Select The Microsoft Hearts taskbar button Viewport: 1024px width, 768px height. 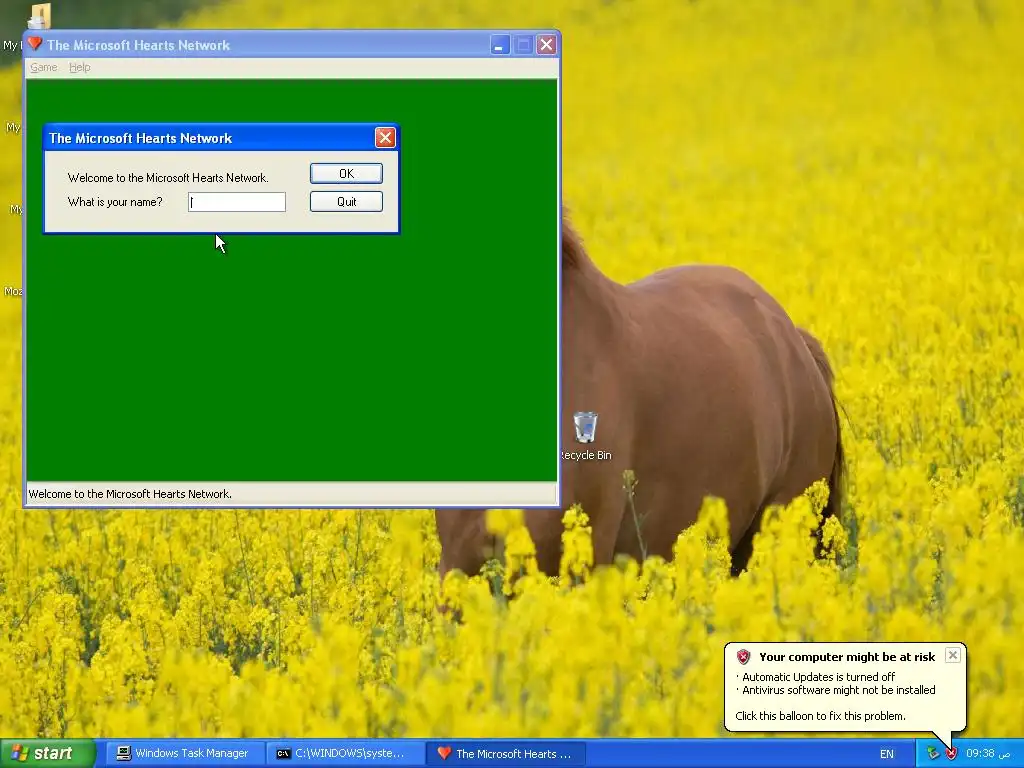pyautogui.click(x=505, y=754)
